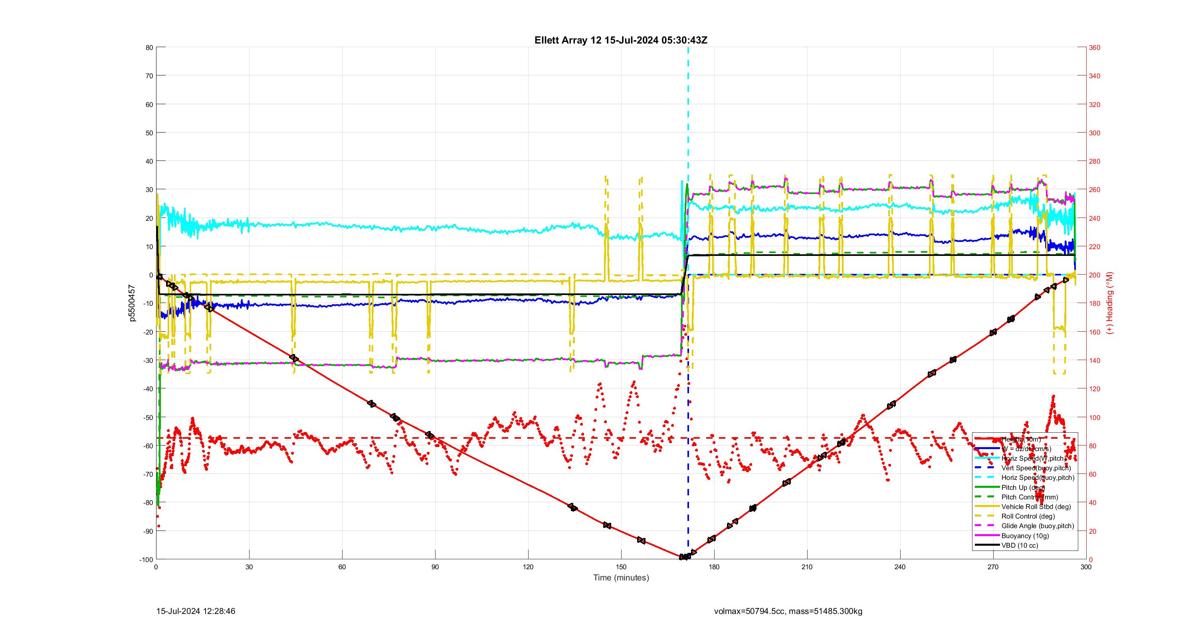Screen dimensions: 1200x628
Task: Click the plot title 'Ellett Array 12 15-Jul-2024 05:30:43Z'
Action: 623,40
